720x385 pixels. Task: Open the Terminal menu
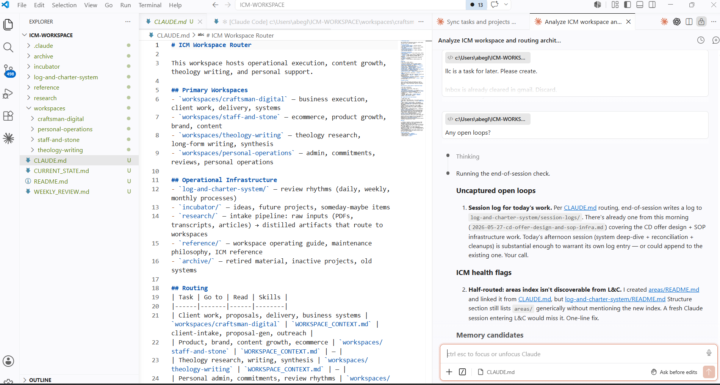tap(150, 5)
